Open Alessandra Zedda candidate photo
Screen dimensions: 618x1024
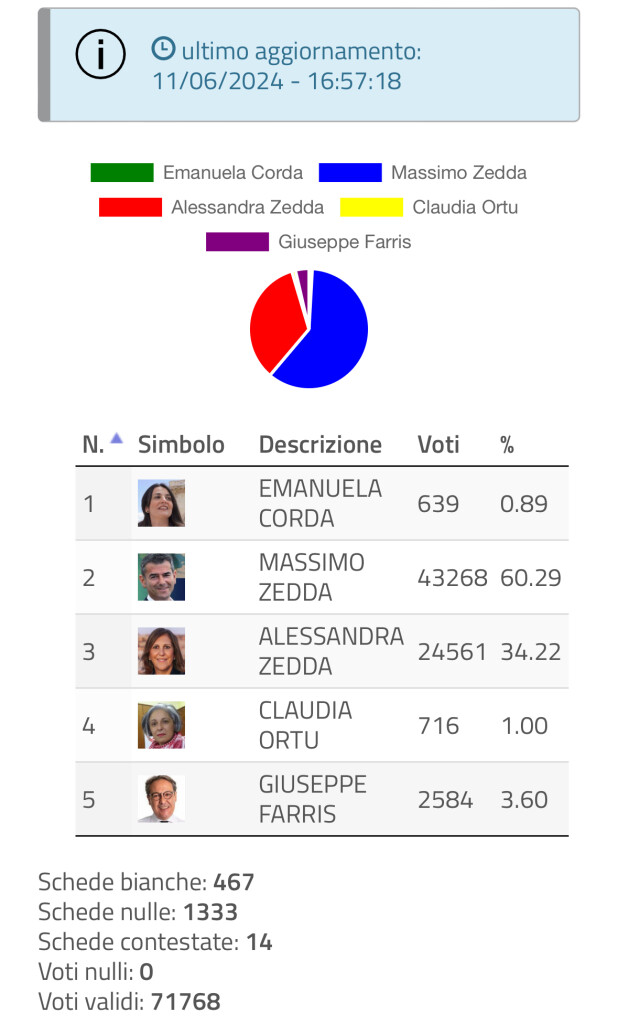[x=161, y=651]
